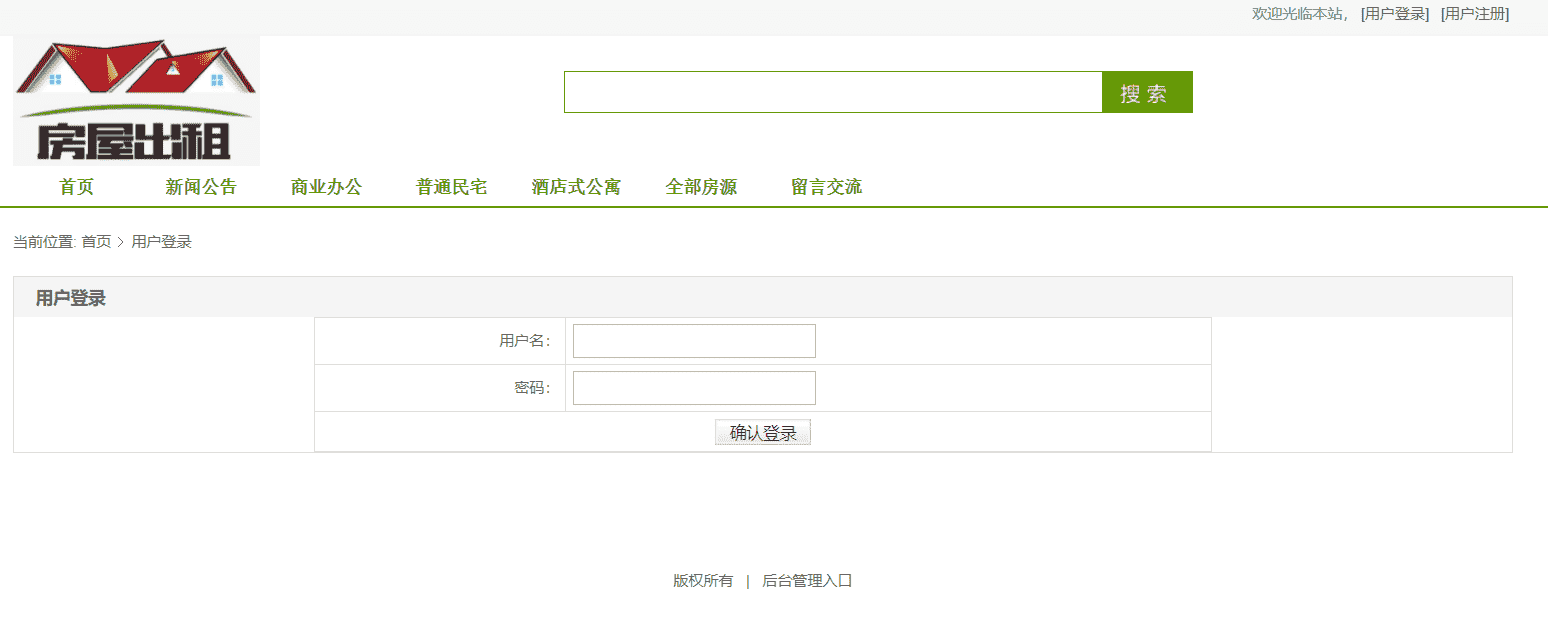This screenshot has width=1548, height=622.
Task: Click the 版权所有 footer text
Action: tap(703, 581)
